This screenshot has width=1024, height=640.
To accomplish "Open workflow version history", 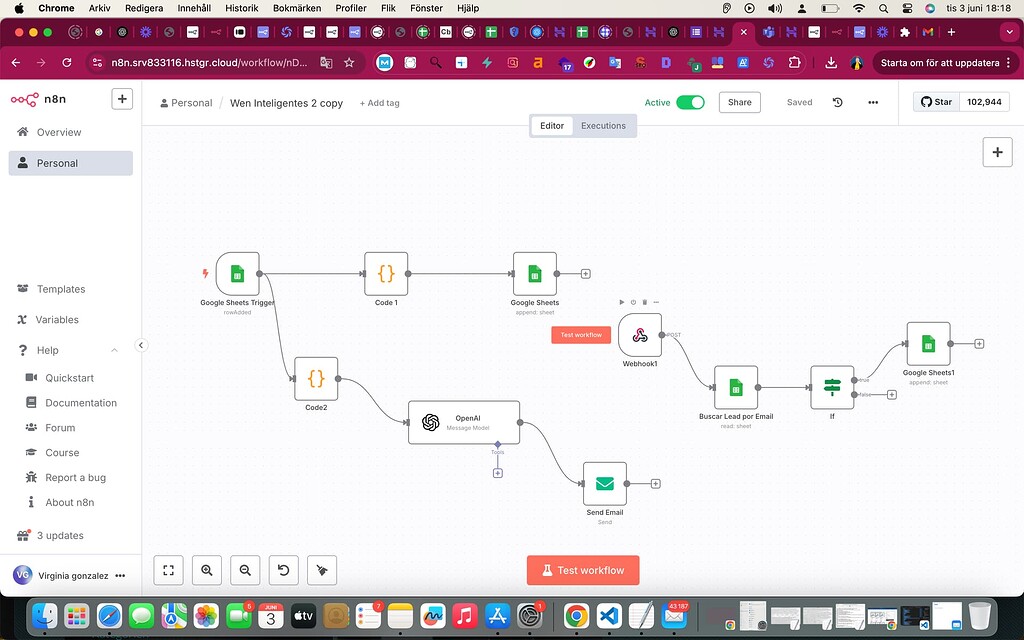I will (839, 102).
